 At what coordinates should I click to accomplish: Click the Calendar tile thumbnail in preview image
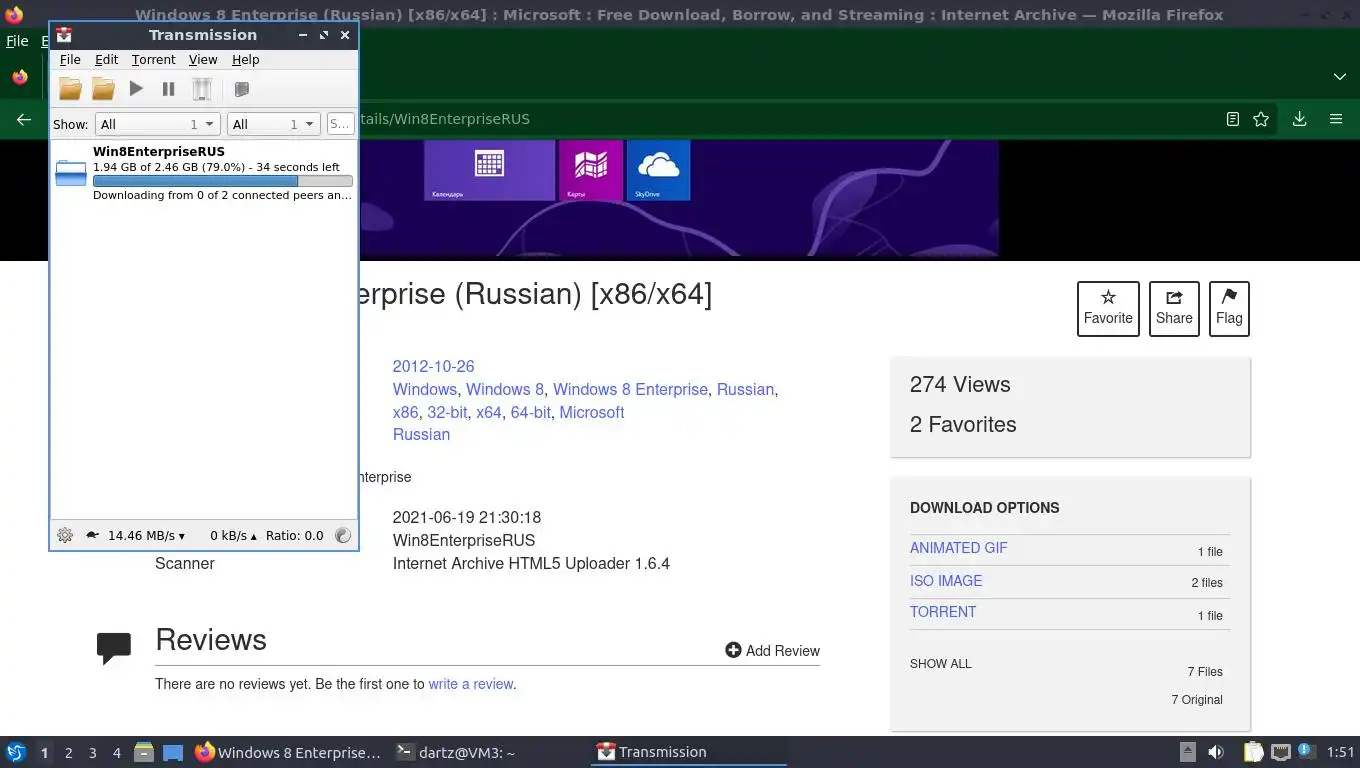489,170
